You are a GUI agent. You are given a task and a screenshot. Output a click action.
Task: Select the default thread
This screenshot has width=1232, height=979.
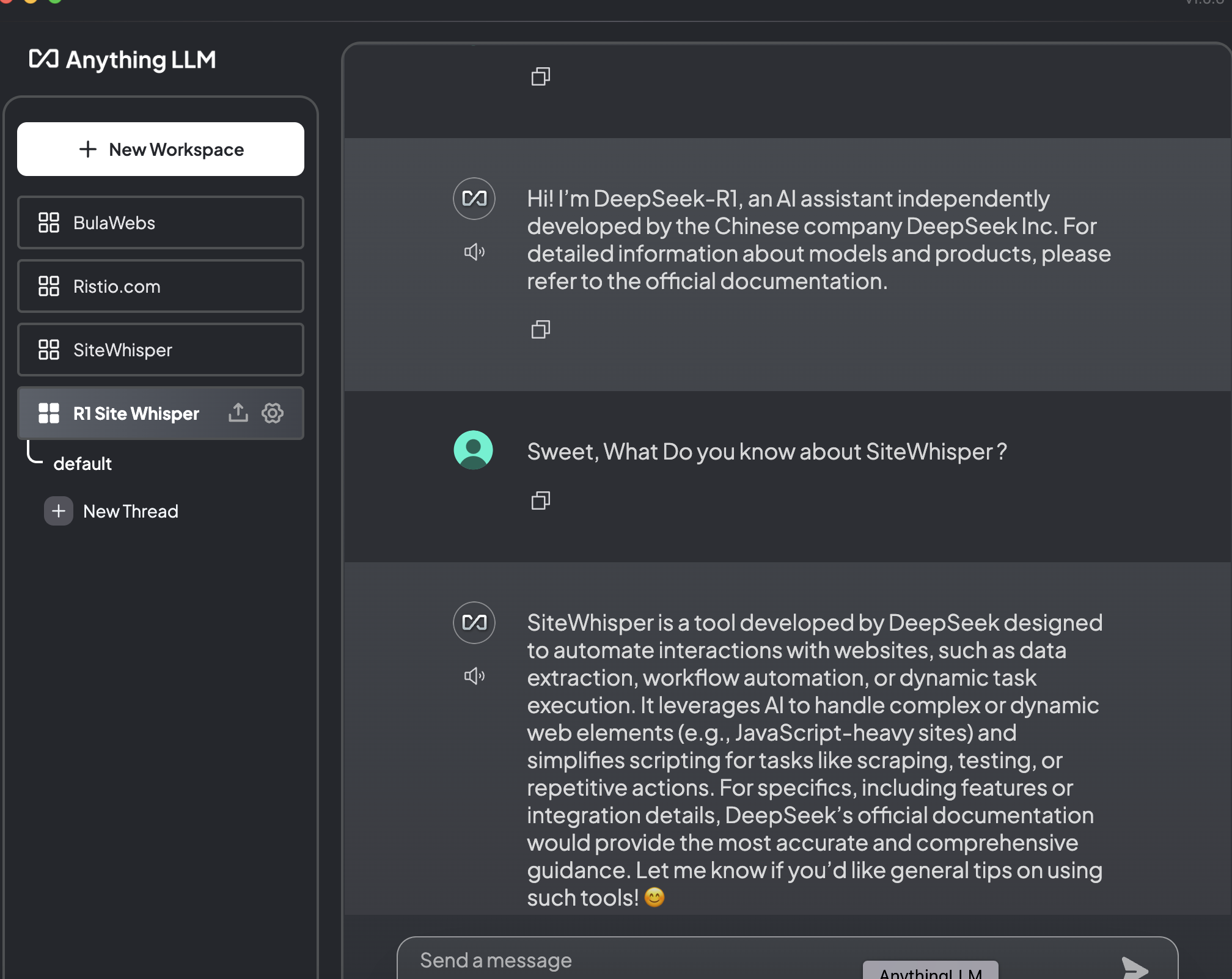(82, 464)
